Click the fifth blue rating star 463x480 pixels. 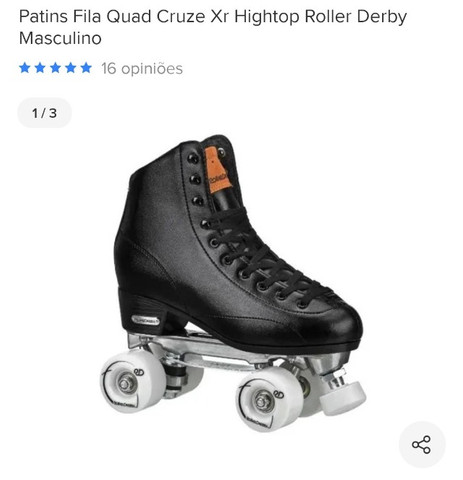coord(86,68)
